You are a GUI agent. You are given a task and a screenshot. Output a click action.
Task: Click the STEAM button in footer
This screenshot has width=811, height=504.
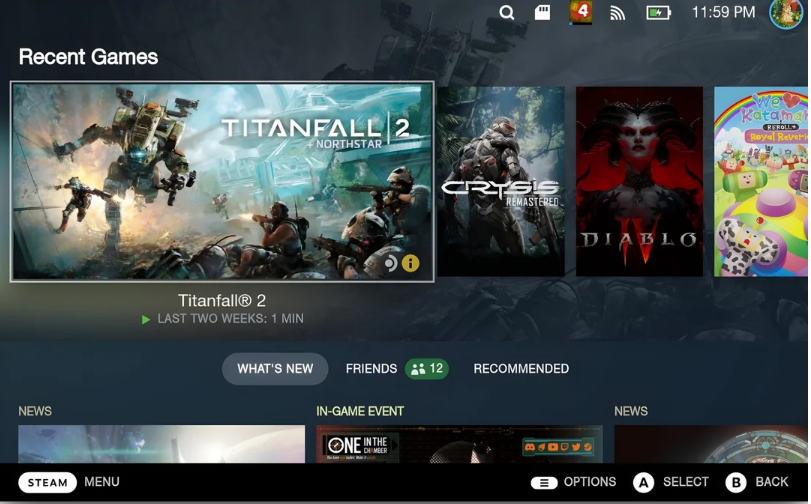48,483
